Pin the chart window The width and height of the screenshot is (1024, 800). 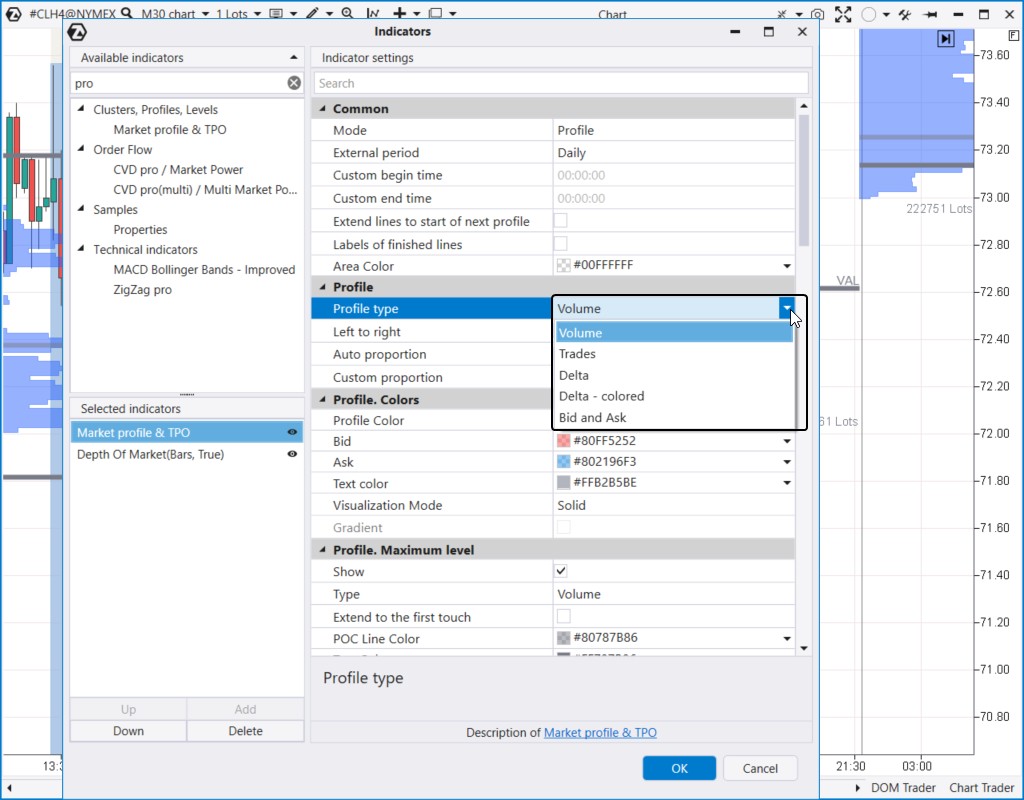click(x=930, y=14)
